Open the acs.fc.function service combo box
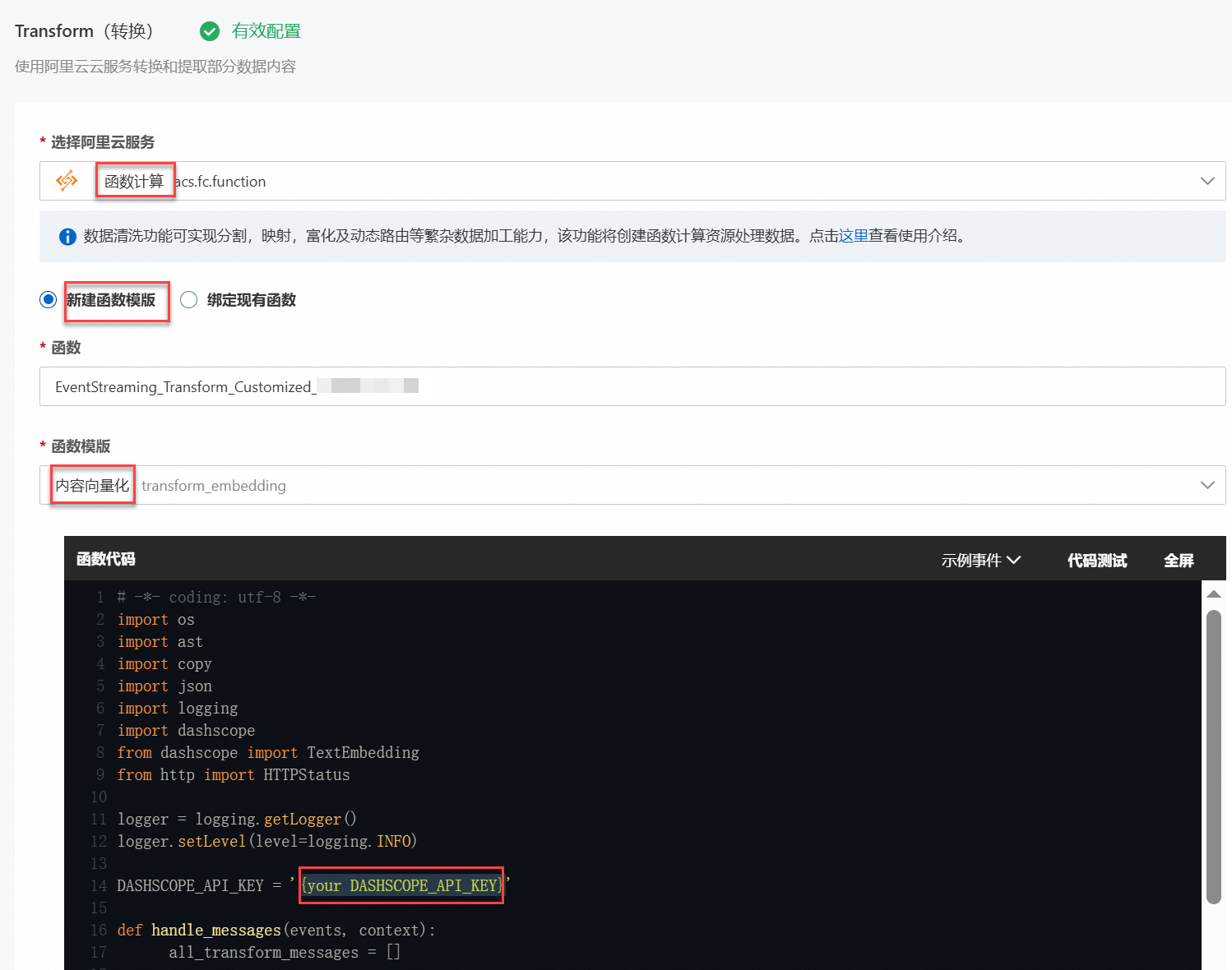 (632, 181)
